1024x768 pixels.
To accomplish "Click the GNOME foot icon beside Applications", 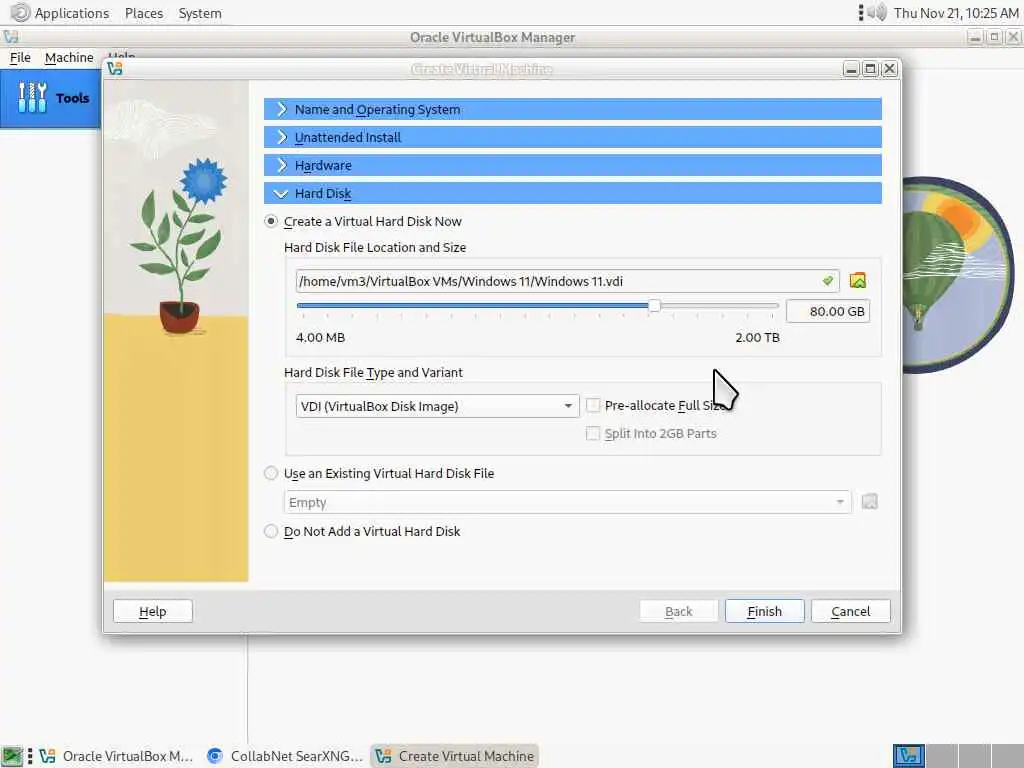I will (x=20, y=12).
